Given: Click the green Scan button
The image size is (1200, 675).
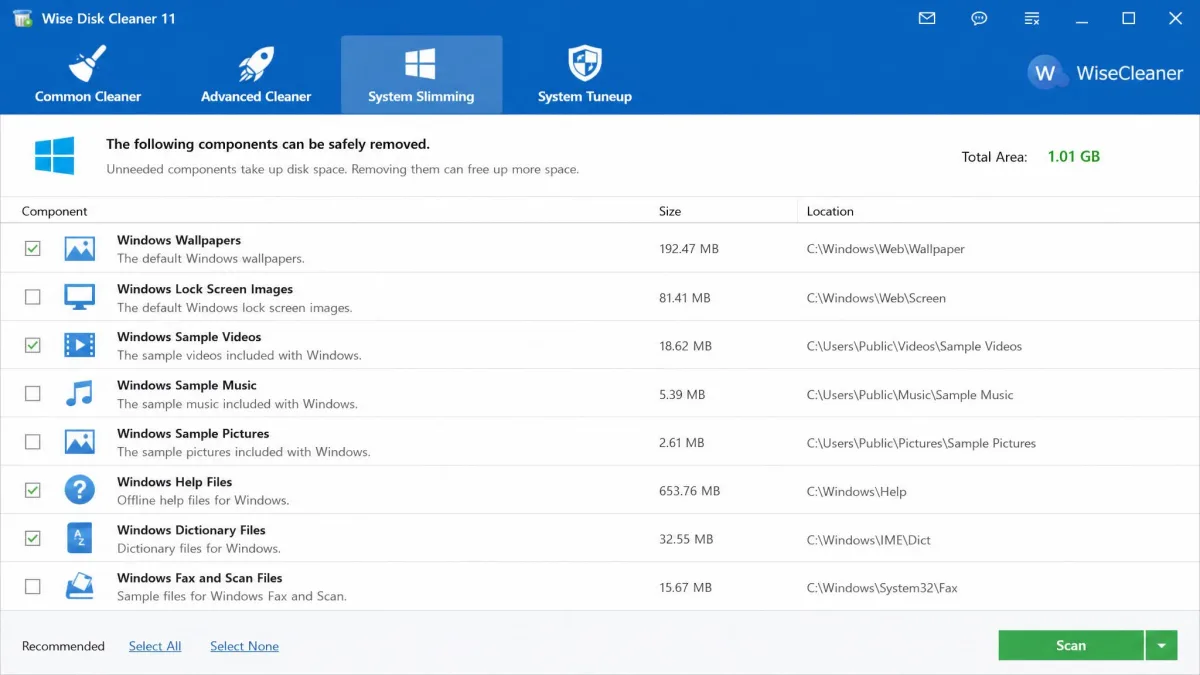Looking at the screenshot, I should pos(1071,645).
